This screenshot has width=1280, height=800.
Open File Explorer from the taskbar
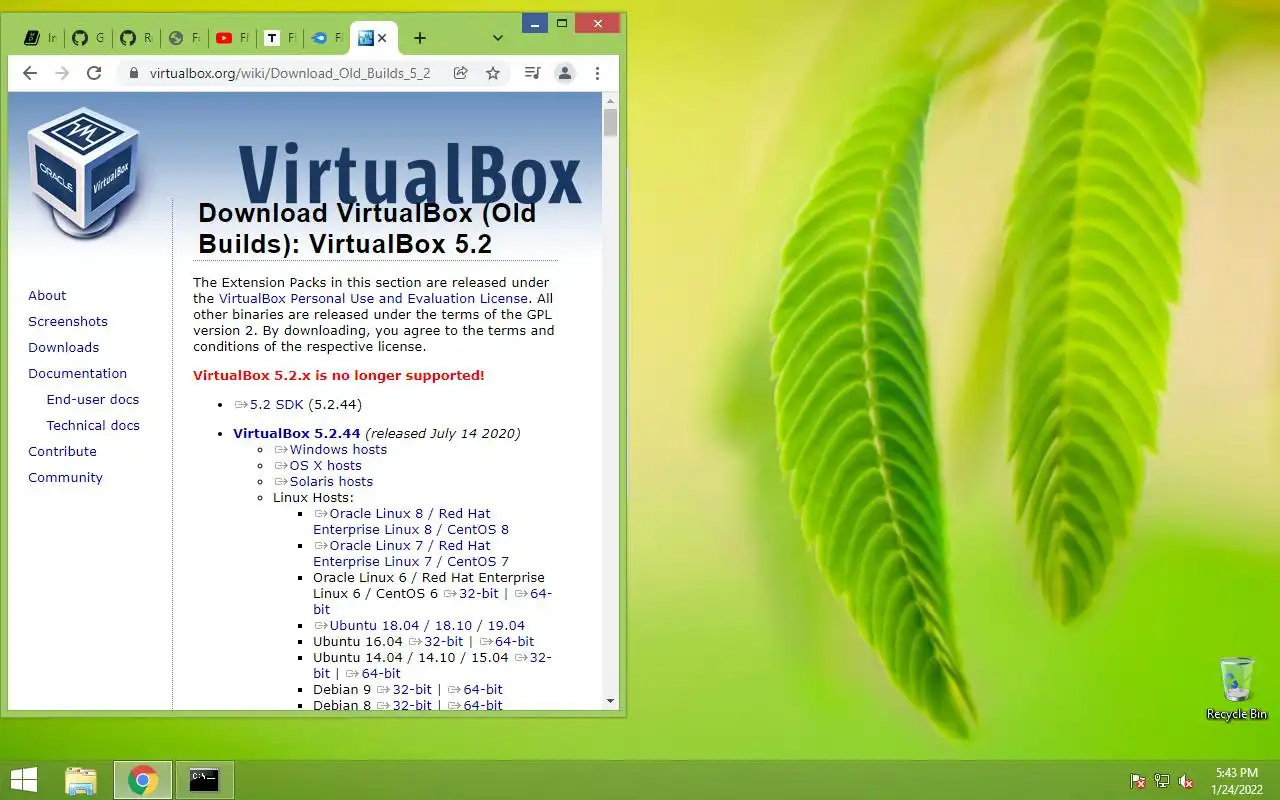(x=81, y=780)
